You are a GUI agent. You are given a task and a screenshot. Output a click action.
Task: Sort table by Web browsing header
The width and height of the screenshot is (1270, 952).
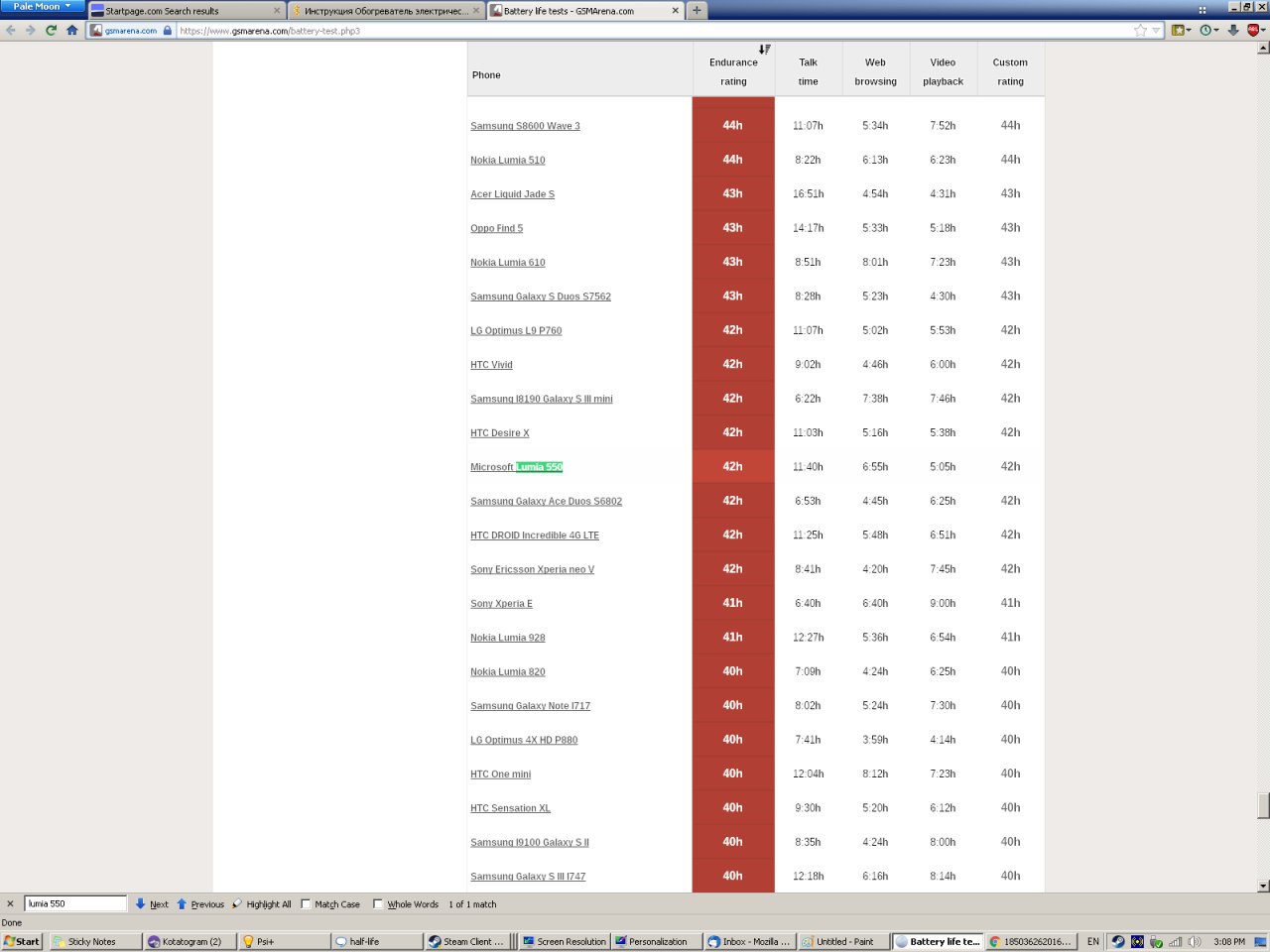click(x=875, y=71)
